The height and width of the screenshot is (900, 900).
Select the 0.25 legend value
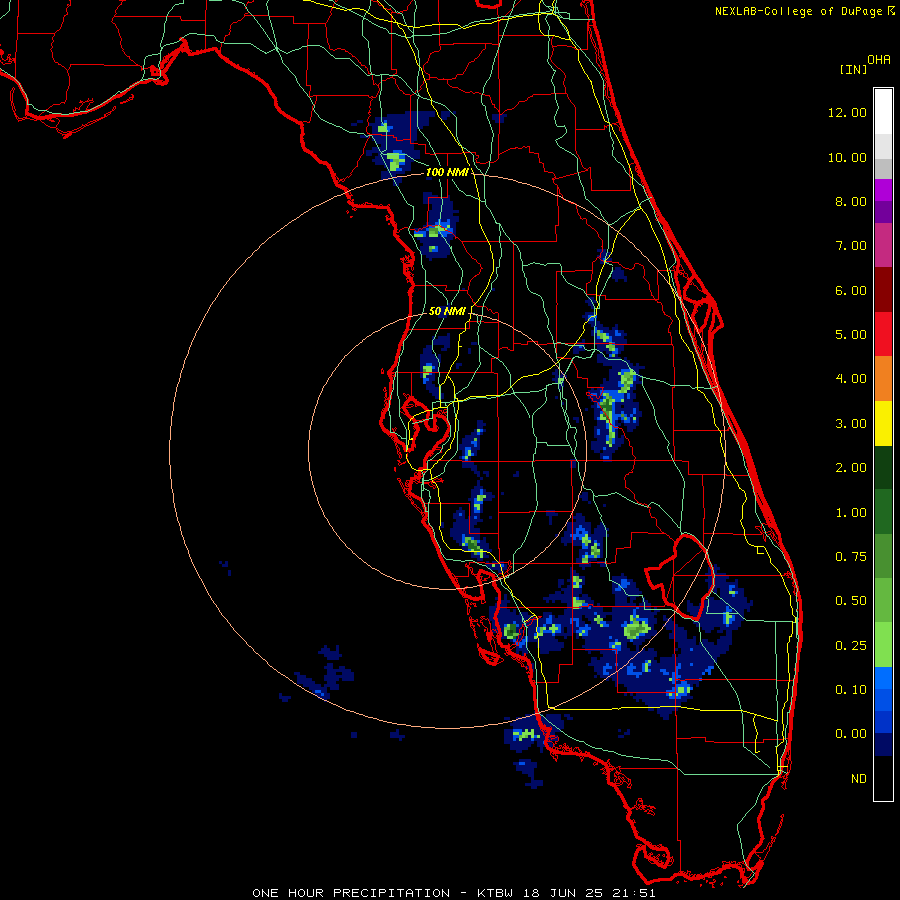(x=851, y=646)
